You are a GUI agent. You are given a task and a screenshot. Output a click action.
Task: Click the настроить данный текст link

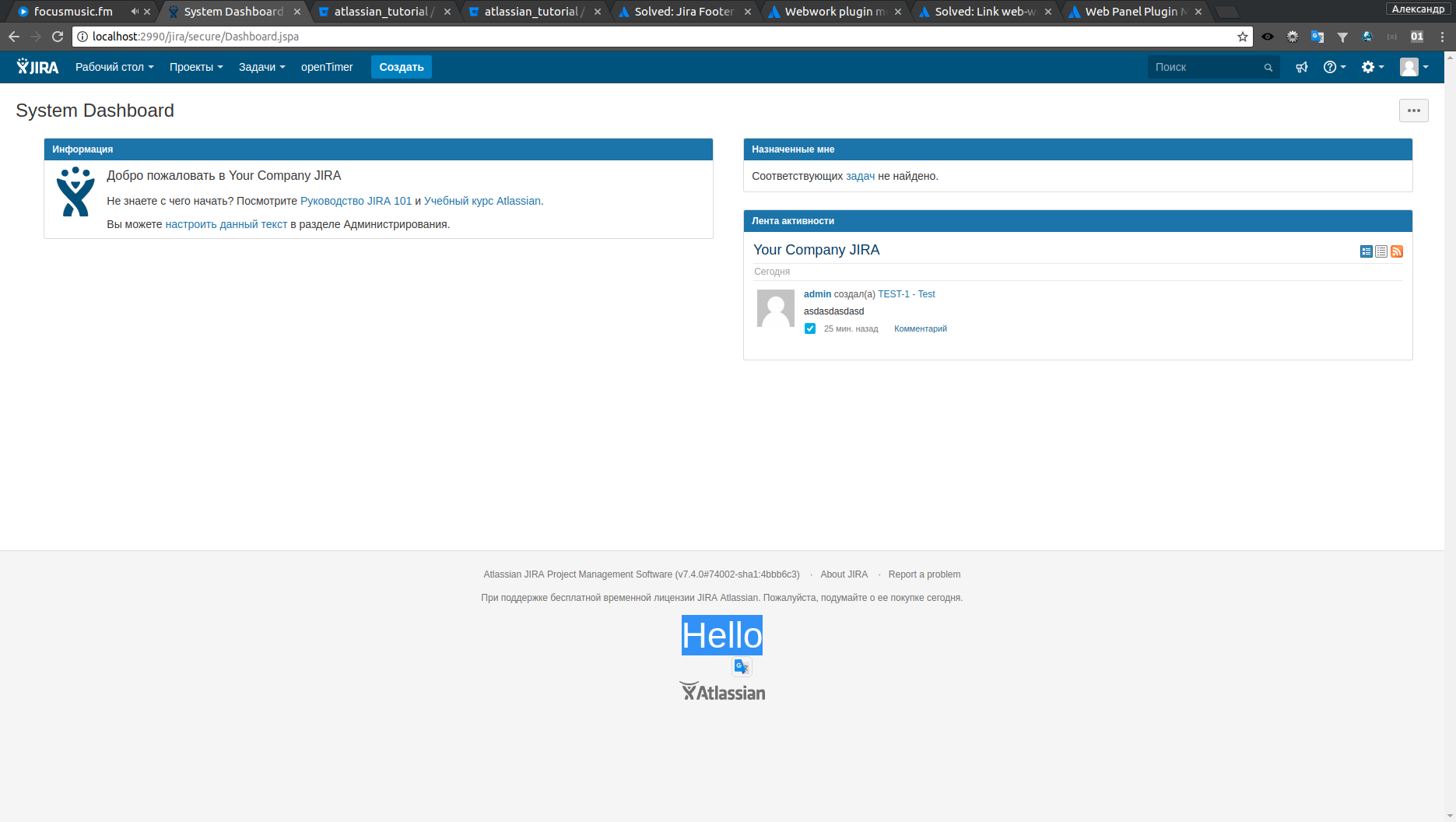tap(226, 224)
